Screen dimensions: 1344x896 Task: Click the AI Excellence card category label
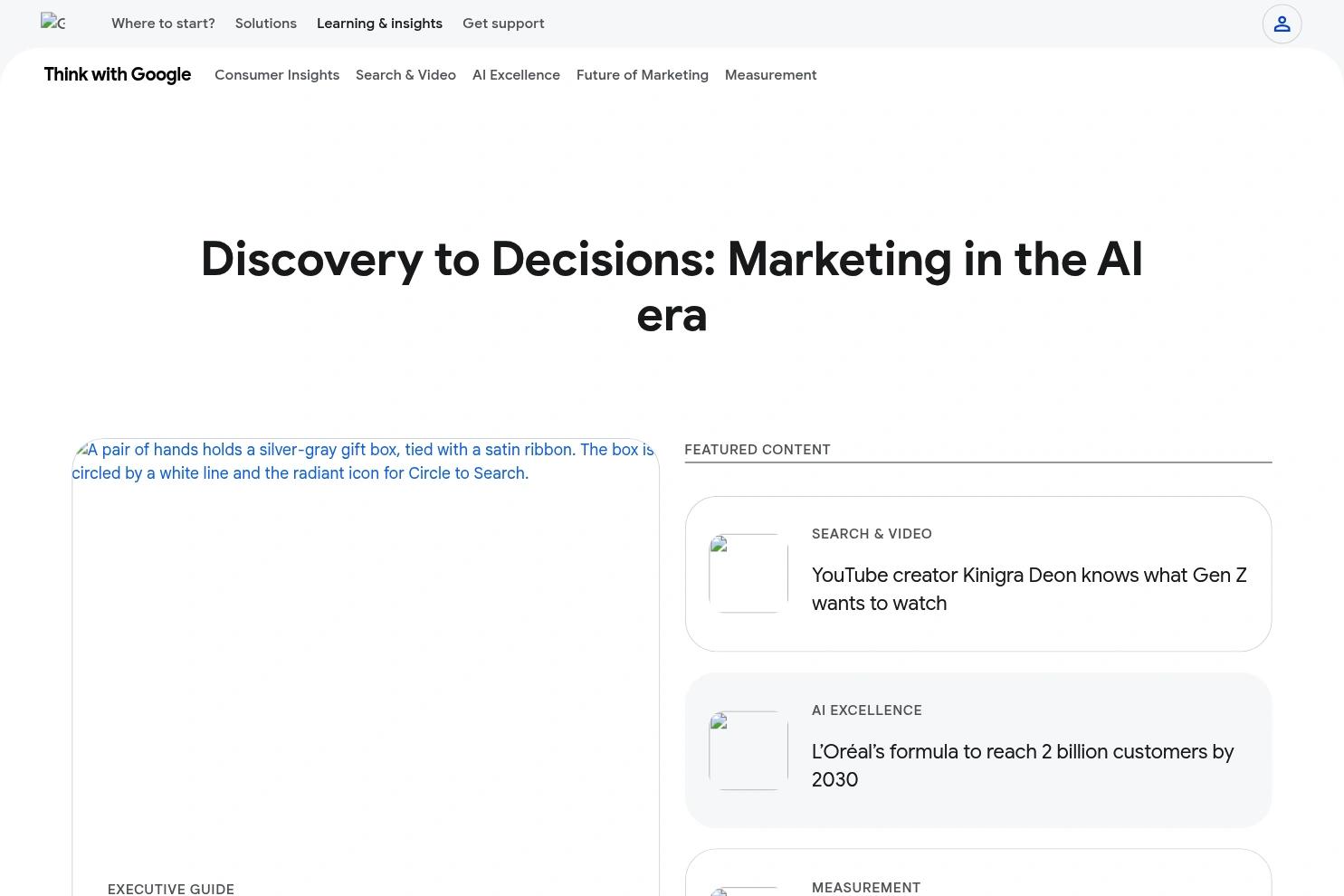pyautogui.click(x=866, y=710)
